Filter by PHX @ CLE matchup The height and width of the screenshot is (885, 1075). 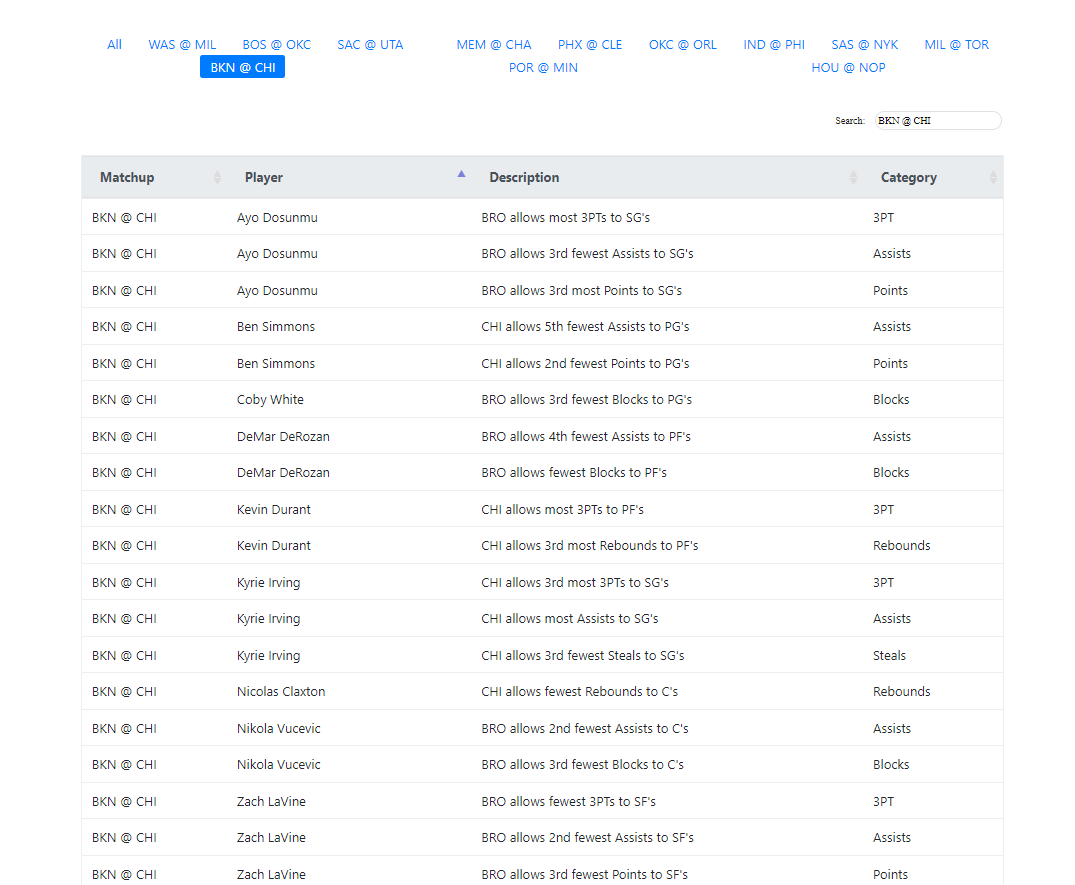tap(590, 45)
